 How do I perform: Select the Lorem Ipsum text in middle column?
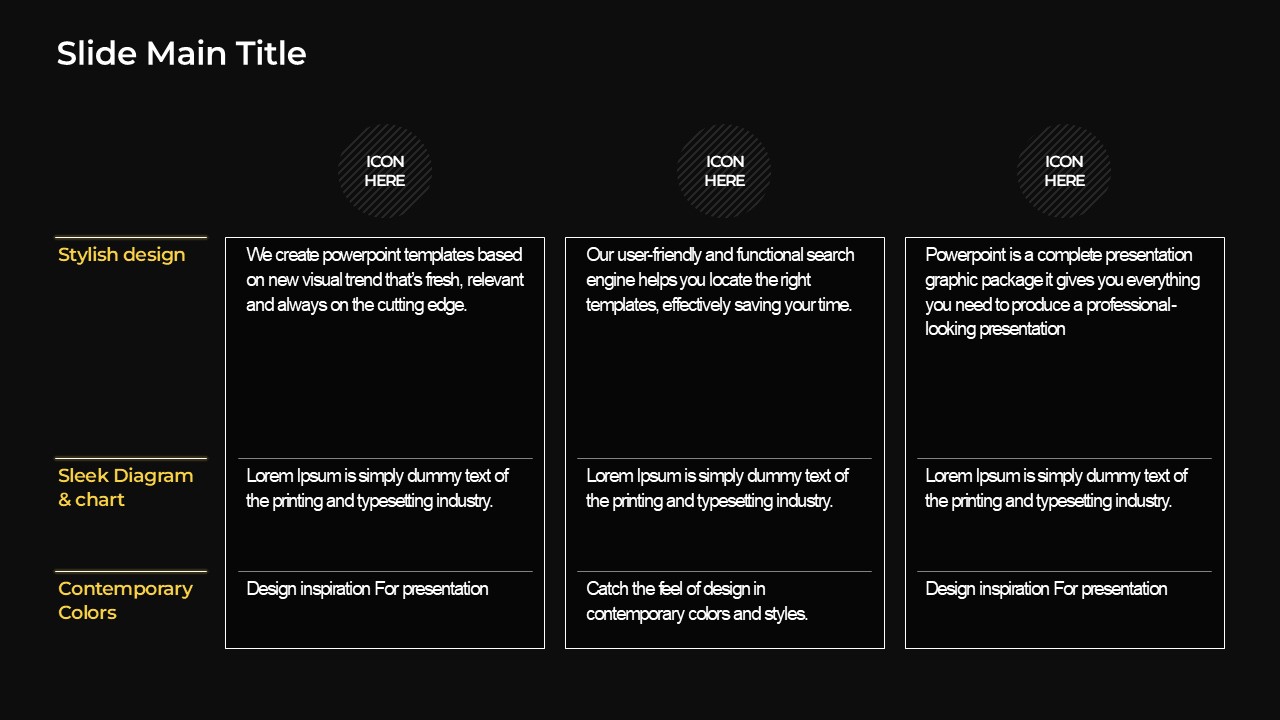pyautogui.click(x=717, y=488)
